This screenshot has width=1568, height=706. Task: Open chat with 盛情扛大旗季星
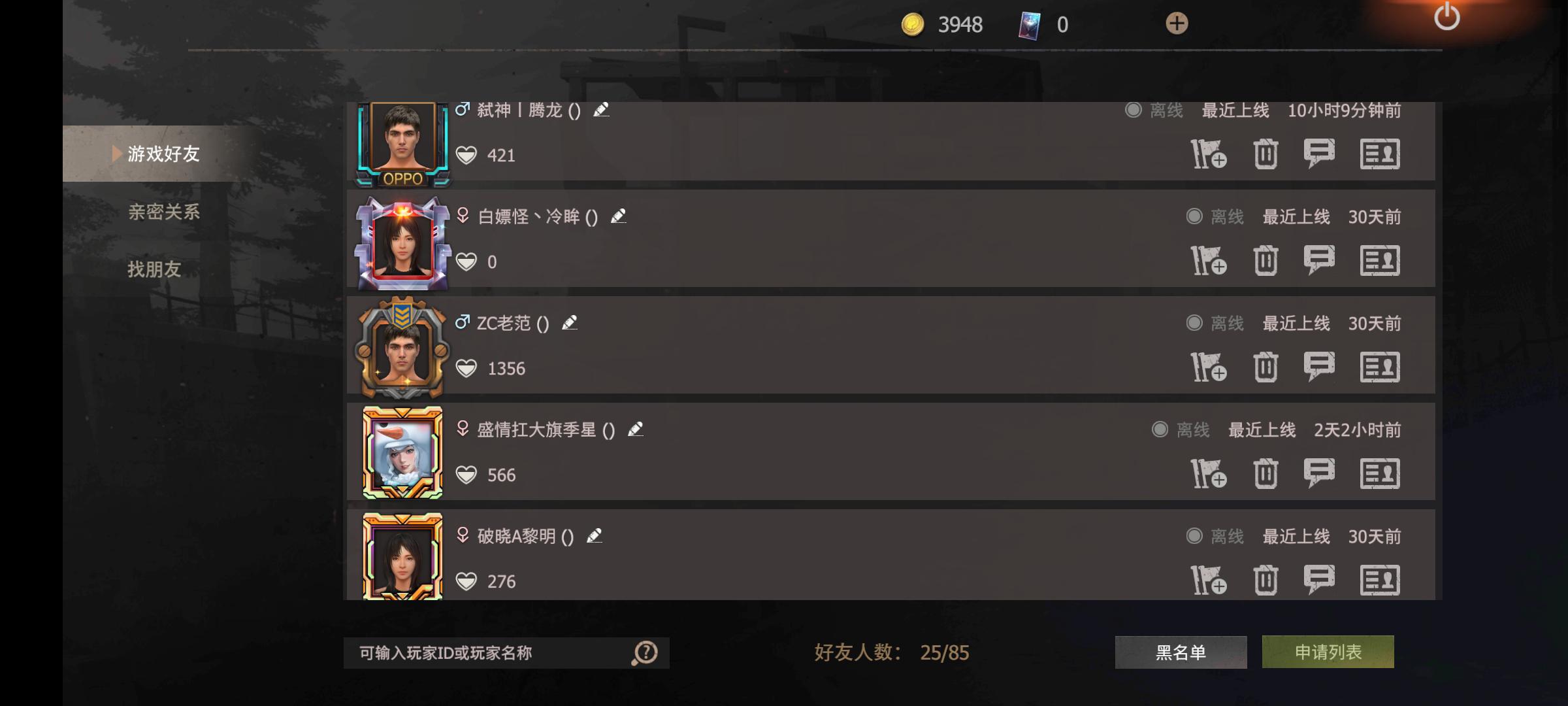[x=1319, y=473]
